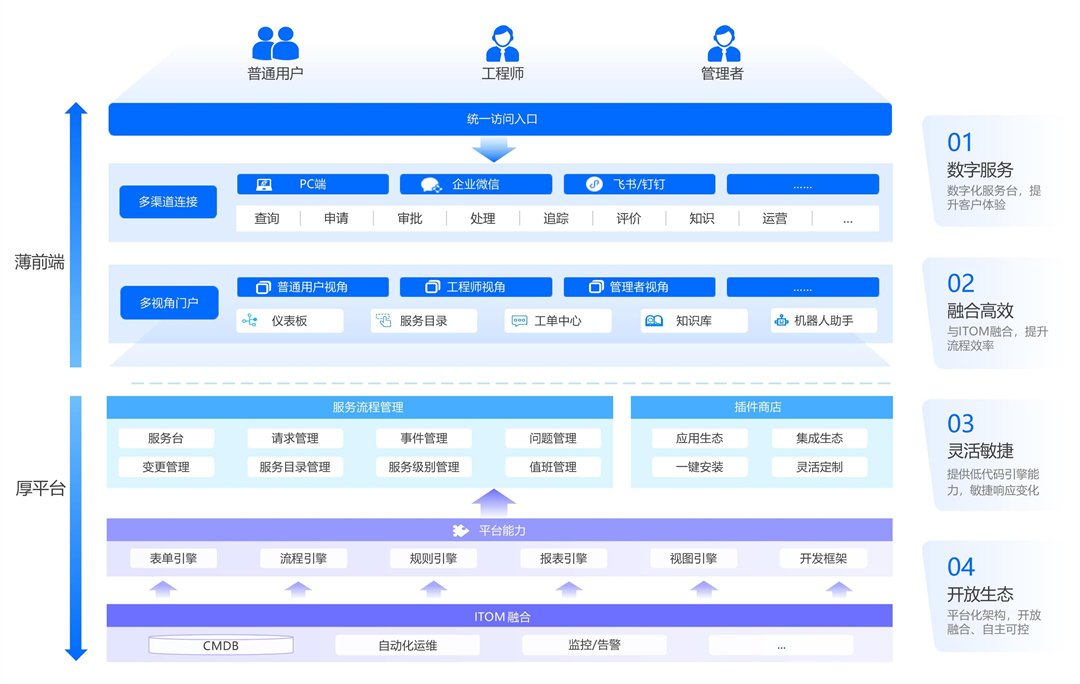1080x684 pixels.
Task: Click the 自动化运维 box
Action: pyautogui.click(x=408, y=645)
